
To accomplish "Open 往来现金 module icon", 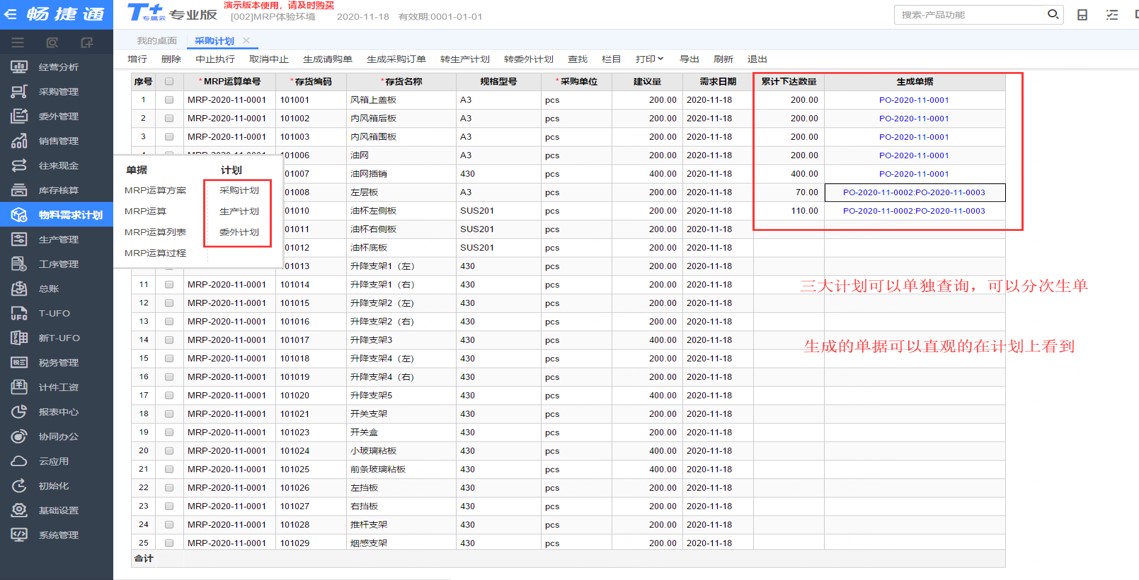I will pos(20,166).
